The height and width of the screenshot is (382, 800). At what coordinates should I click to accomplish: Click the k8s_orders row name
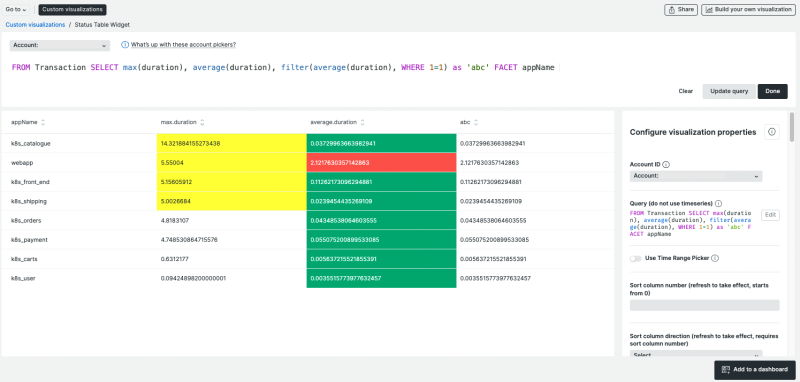27,221
